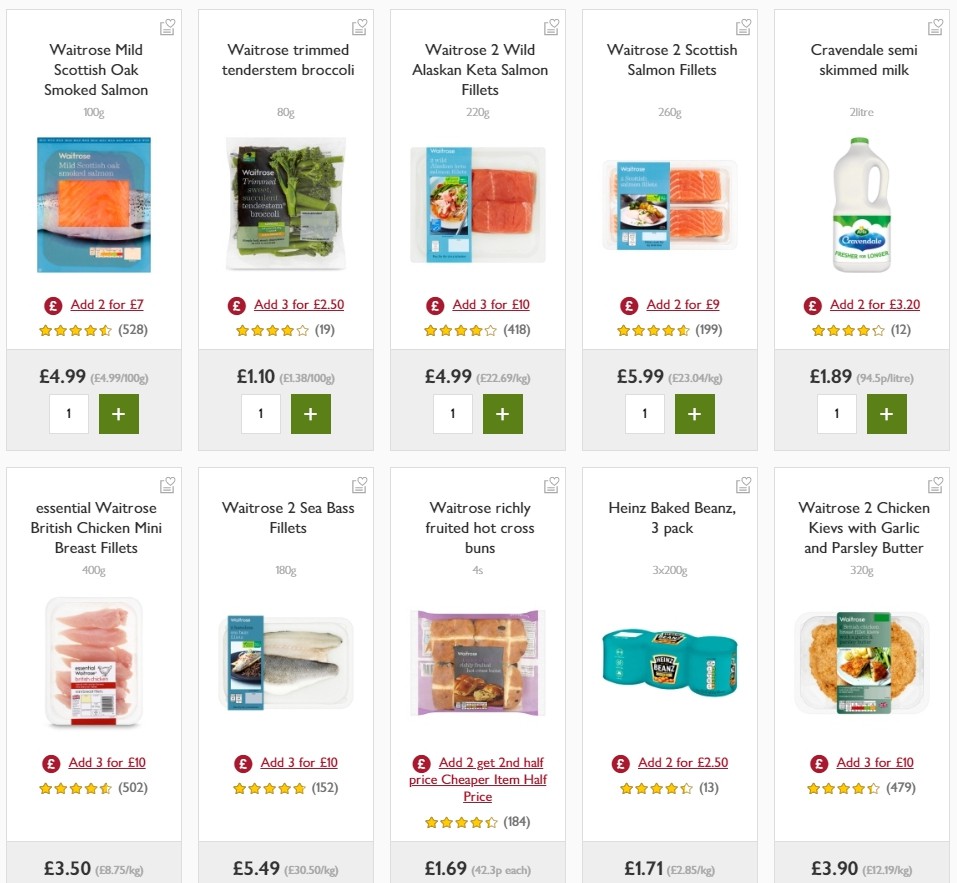
Task: Click the quantity field for tenderstem broccoli
Action: (x=261, y=413)
